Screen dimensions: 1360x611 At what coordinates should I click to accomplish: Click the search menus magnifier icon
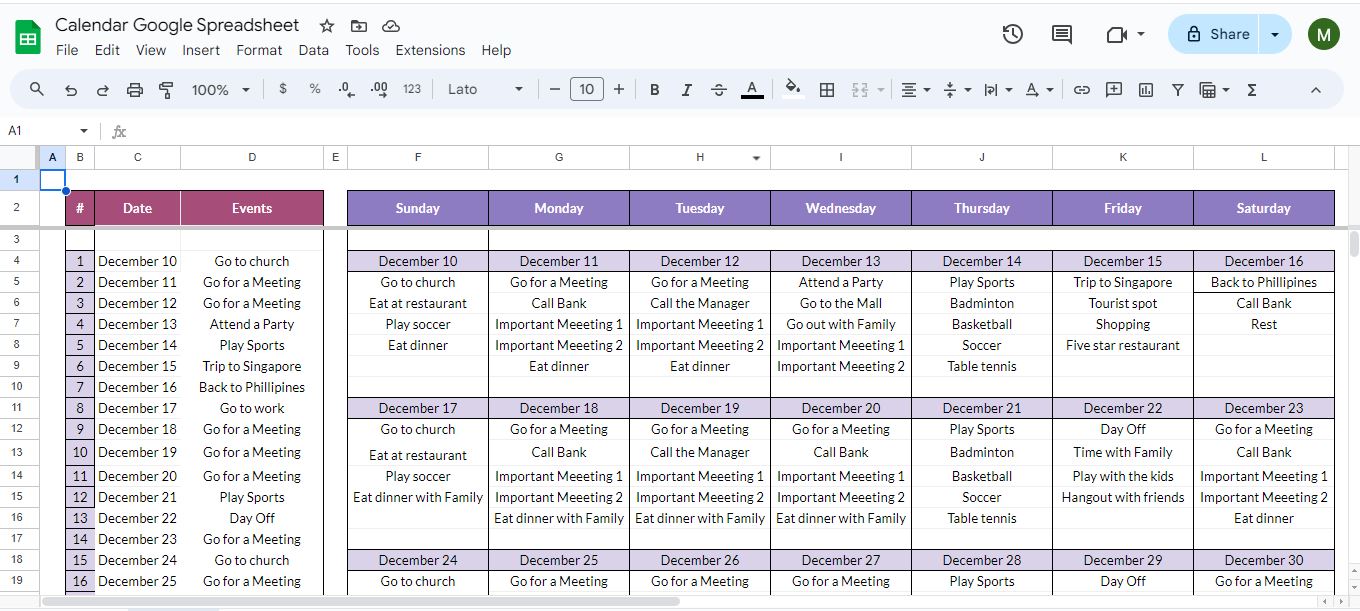point(37,89)
